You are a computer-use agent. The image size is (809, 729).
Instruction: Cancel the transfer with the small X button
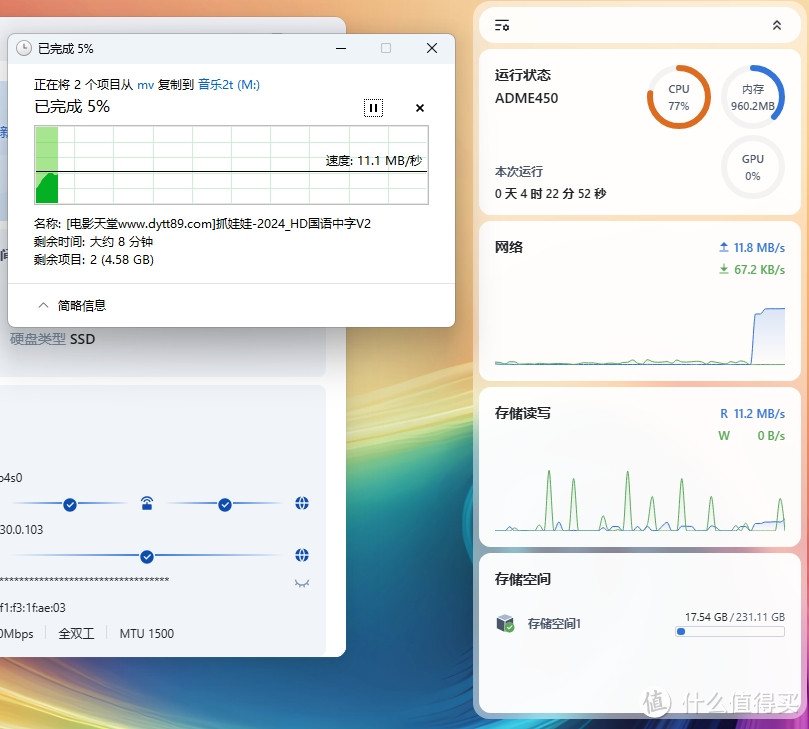(419, 108)
